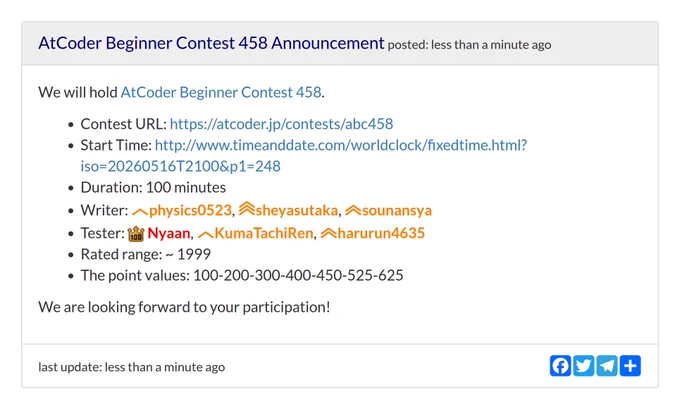Share the post on Facebook
Viewport: 680px width, 409px height.
pyautogui.click(x=560, y=366)
